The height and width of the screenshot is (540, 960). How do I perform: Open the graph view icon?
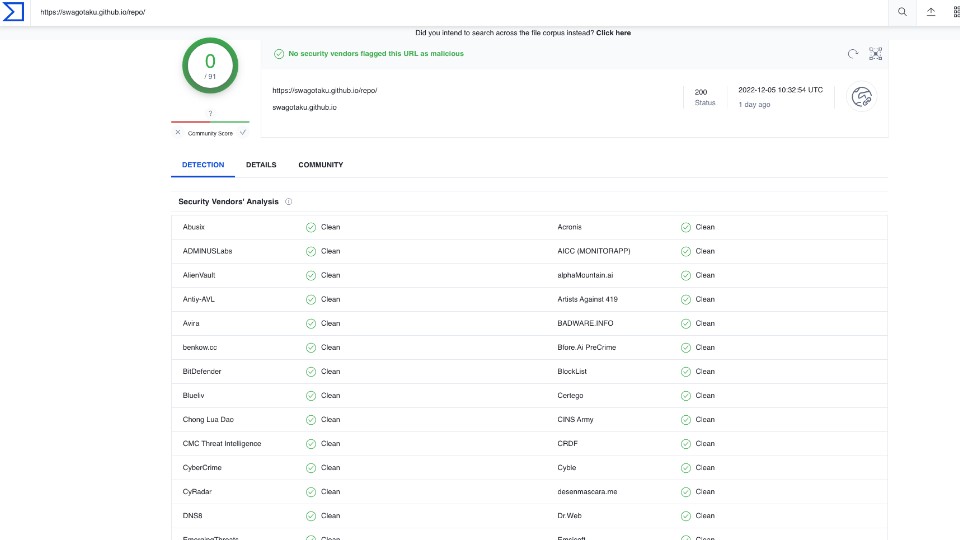point(876,54)
